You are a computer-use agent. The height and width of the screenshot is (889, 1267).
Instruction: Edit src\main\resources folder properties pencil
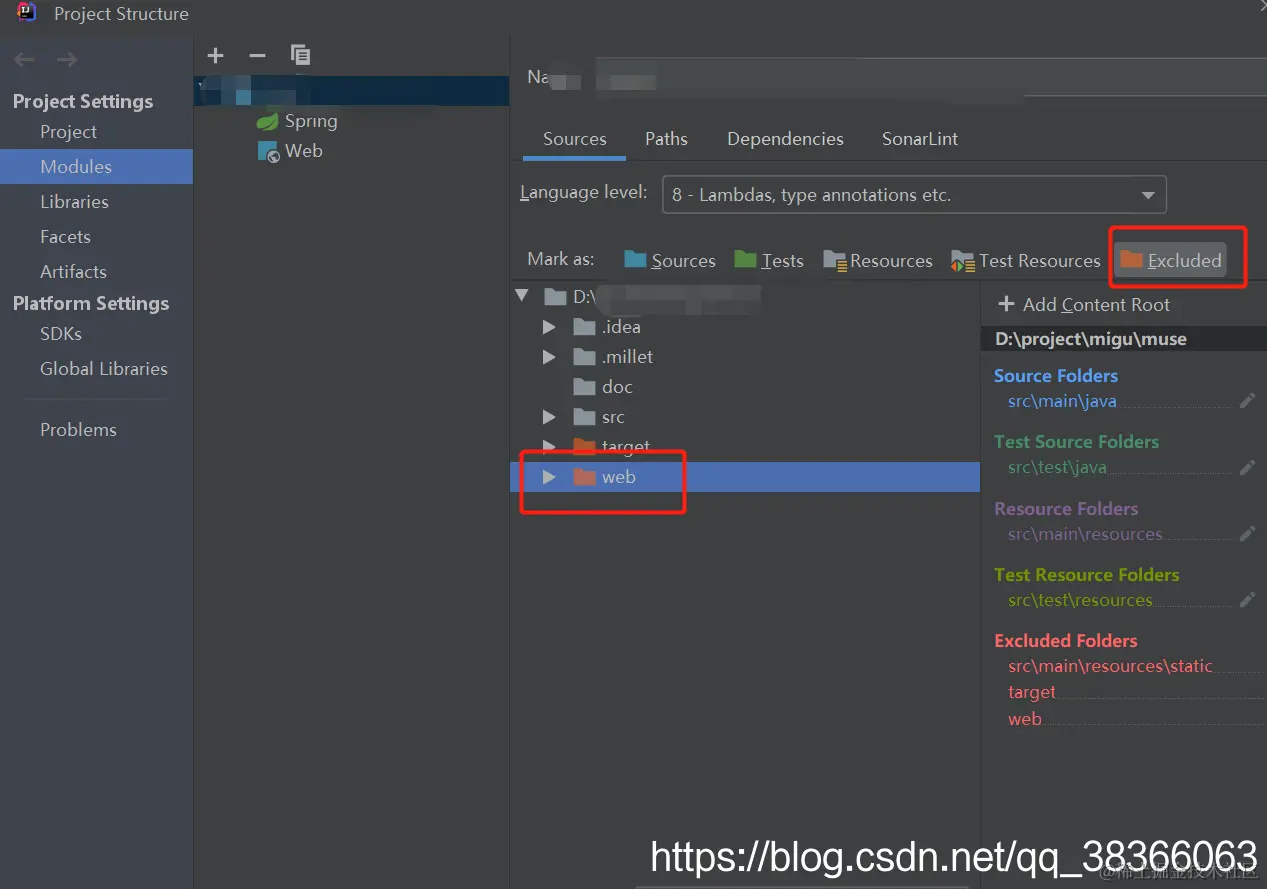coord(1247,534)
